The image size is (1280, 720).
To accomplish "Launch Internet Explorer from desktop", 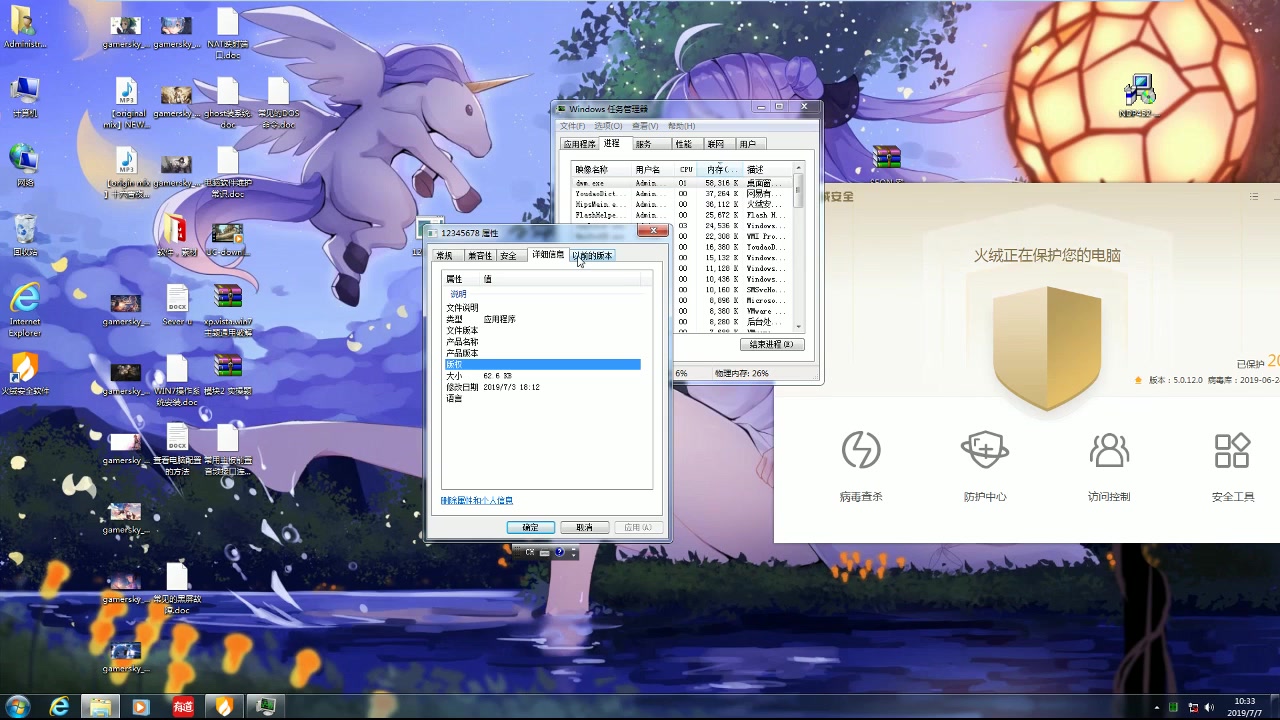I will click(24, 310).
